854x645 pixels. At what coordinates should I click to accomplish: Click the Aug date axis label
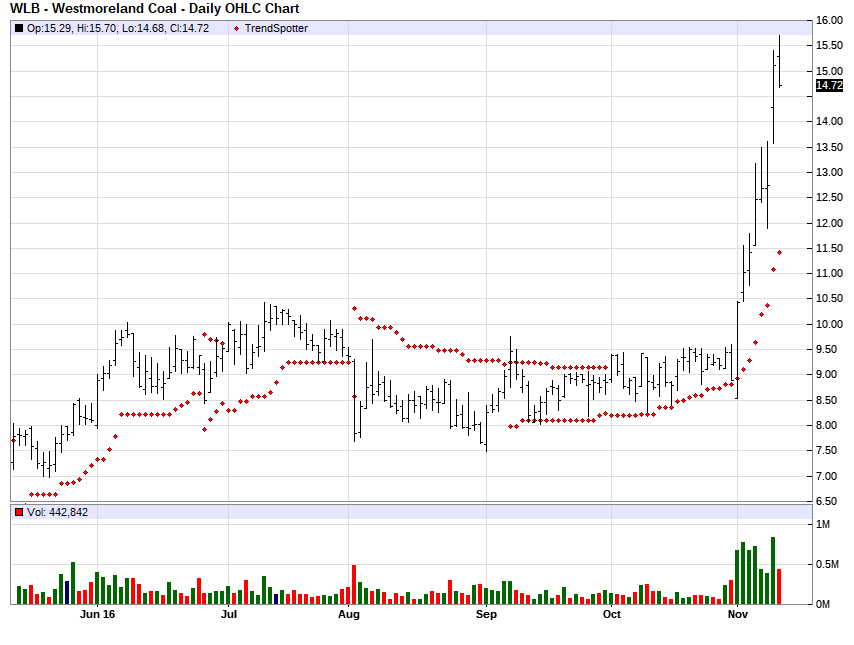click(x=349, y=614)
